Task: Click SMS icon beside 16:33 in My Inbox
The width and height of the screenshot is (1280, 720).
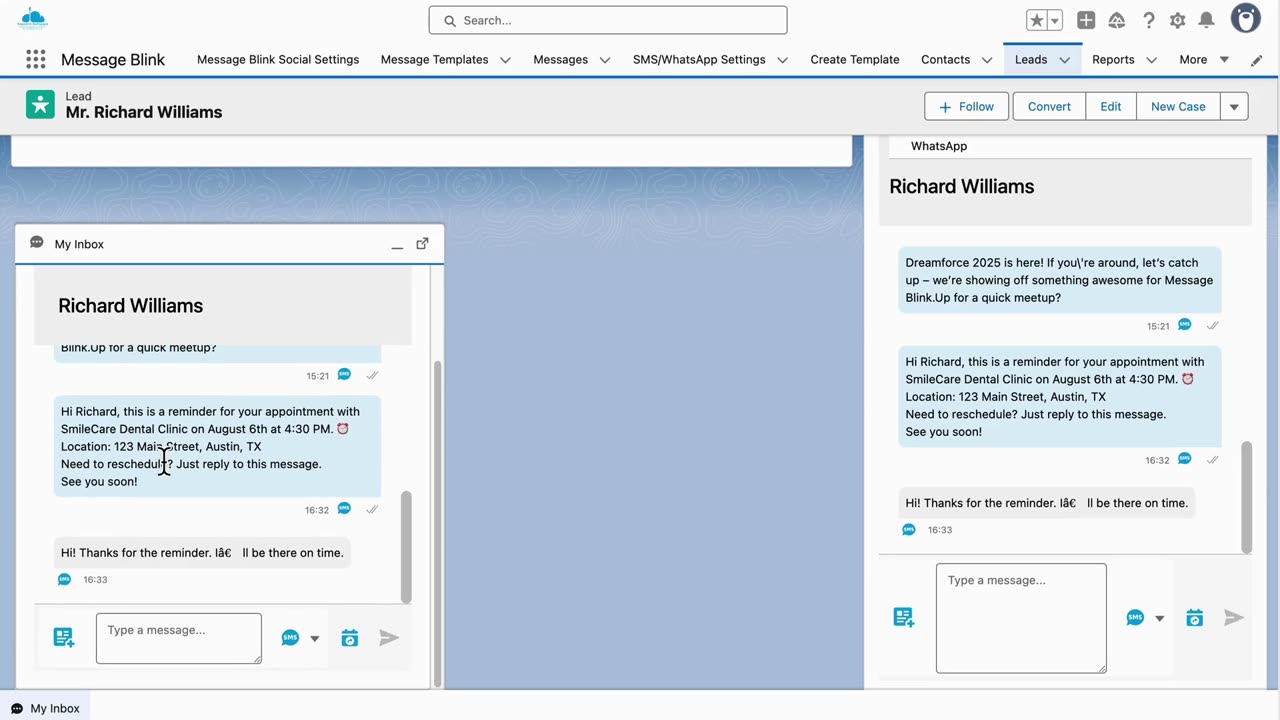Action: pos(64,579)
